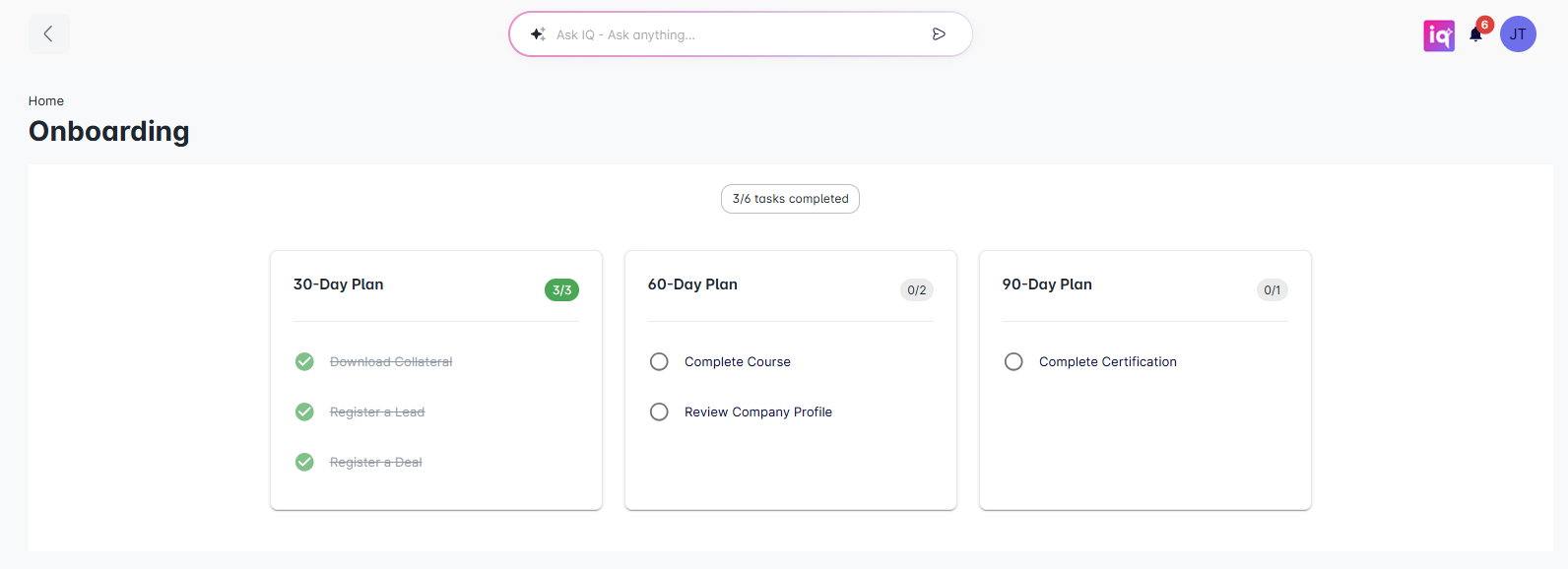Open the Review Company Profile task
The image size is (1568, 569).
(x=757, y=412)
